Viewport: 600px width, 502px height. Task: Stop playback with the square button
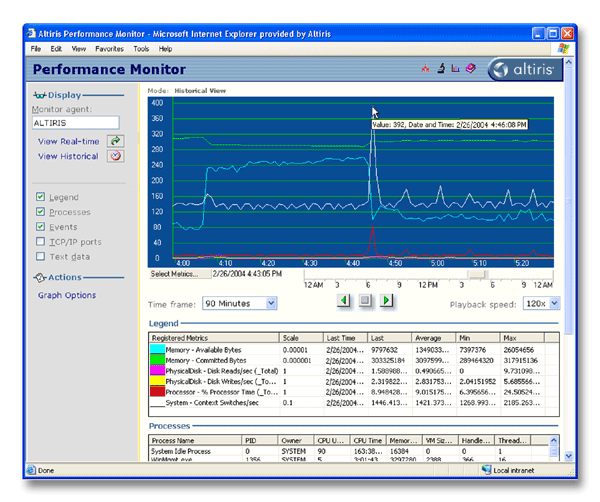pos(365,300)
